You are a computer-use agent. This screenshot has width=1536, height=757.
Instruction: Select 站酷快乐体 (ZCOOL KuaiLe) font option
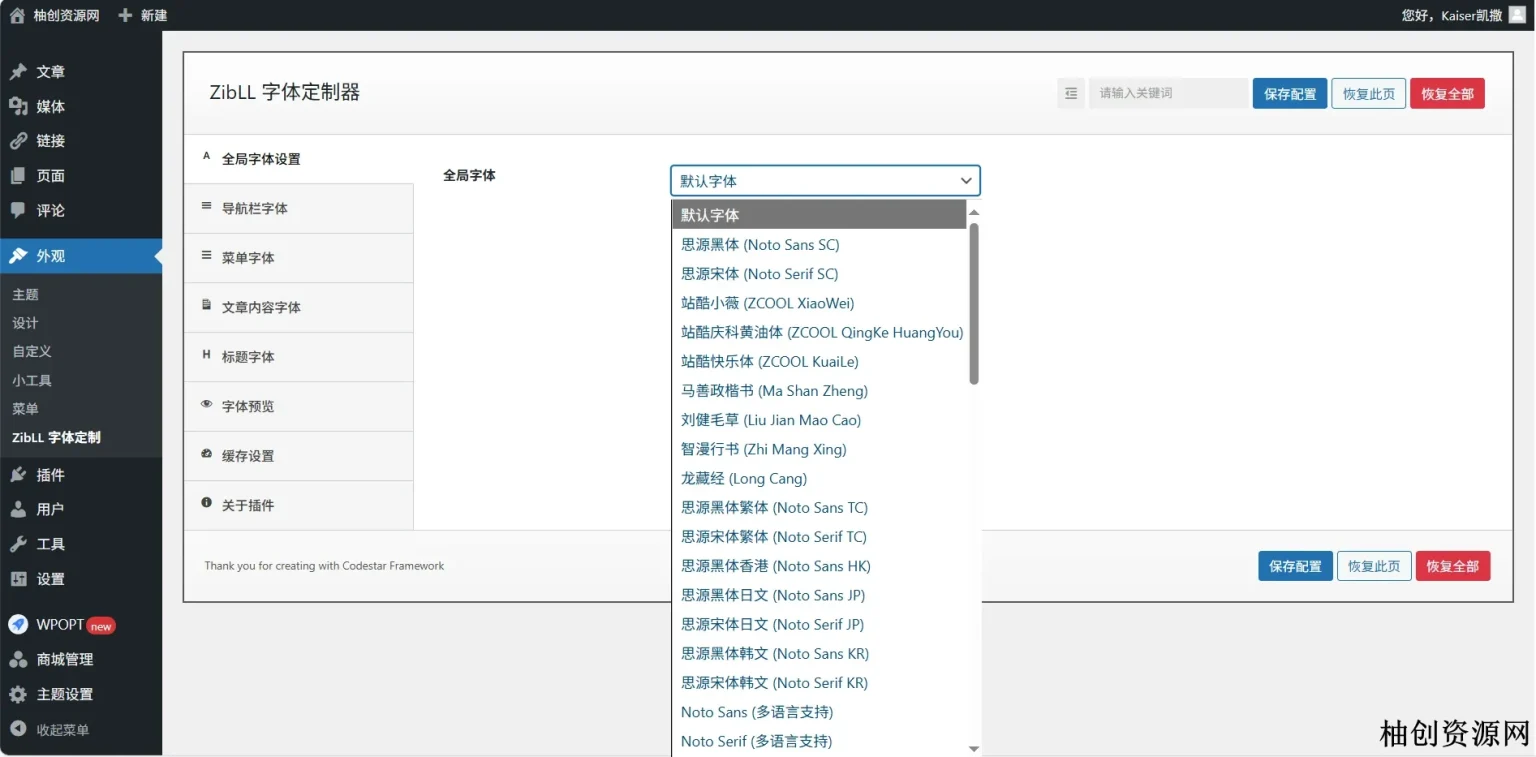769,362
